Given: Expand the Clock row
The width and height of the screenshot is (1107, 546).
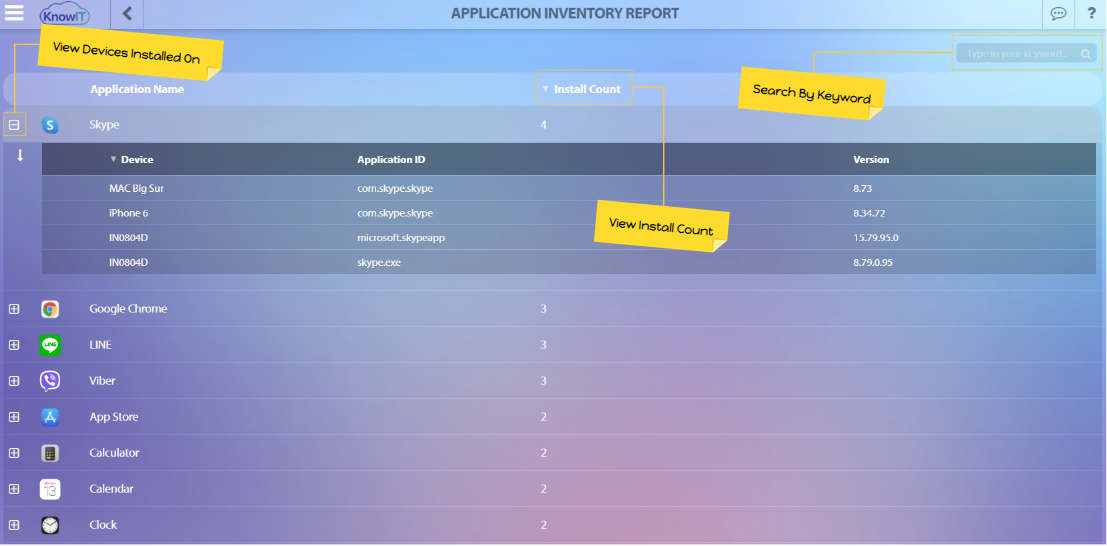Looking at the screenshot, I should (x=13, y=525).
